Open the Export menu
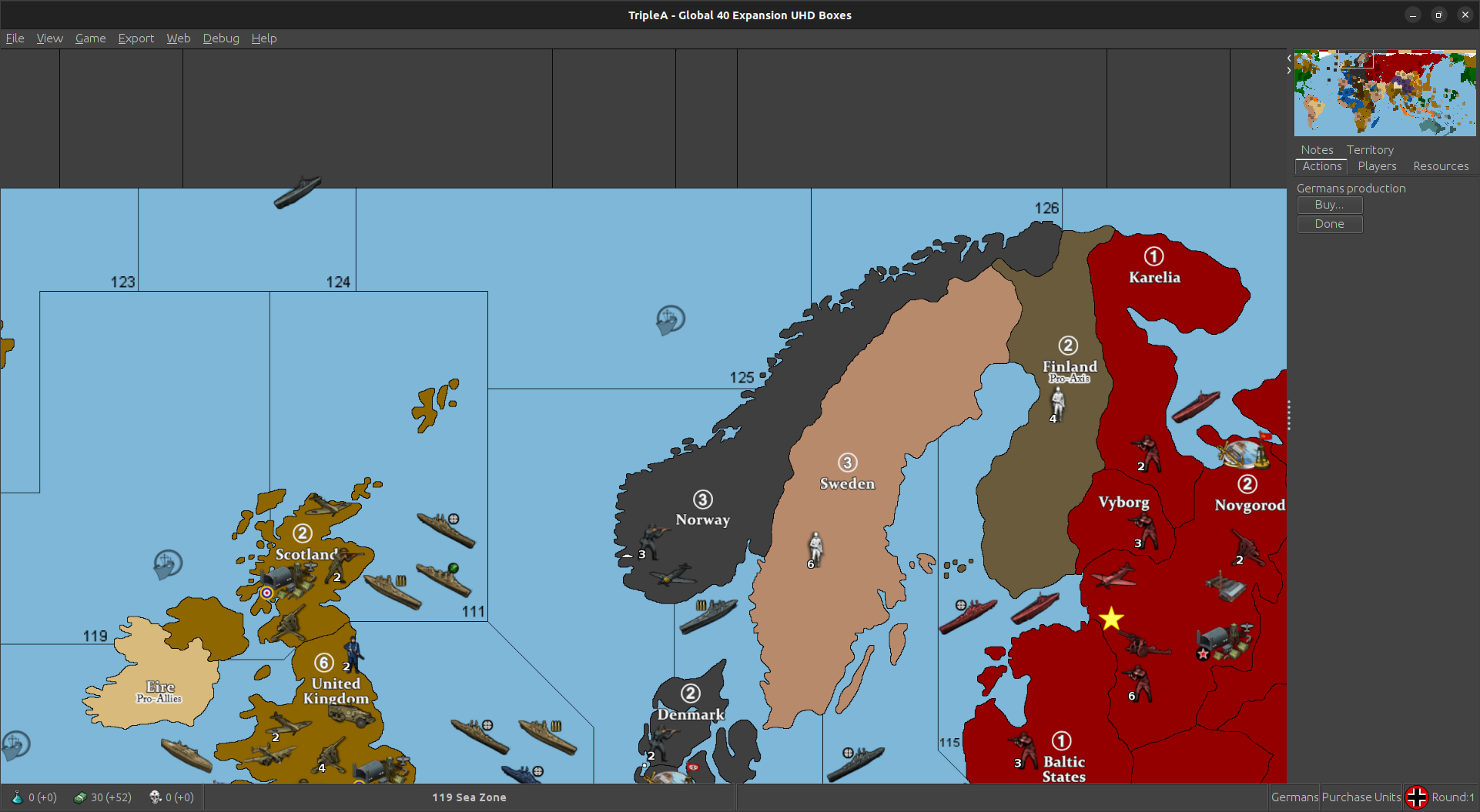1480x812 pixels. click(x=136, y=38)
